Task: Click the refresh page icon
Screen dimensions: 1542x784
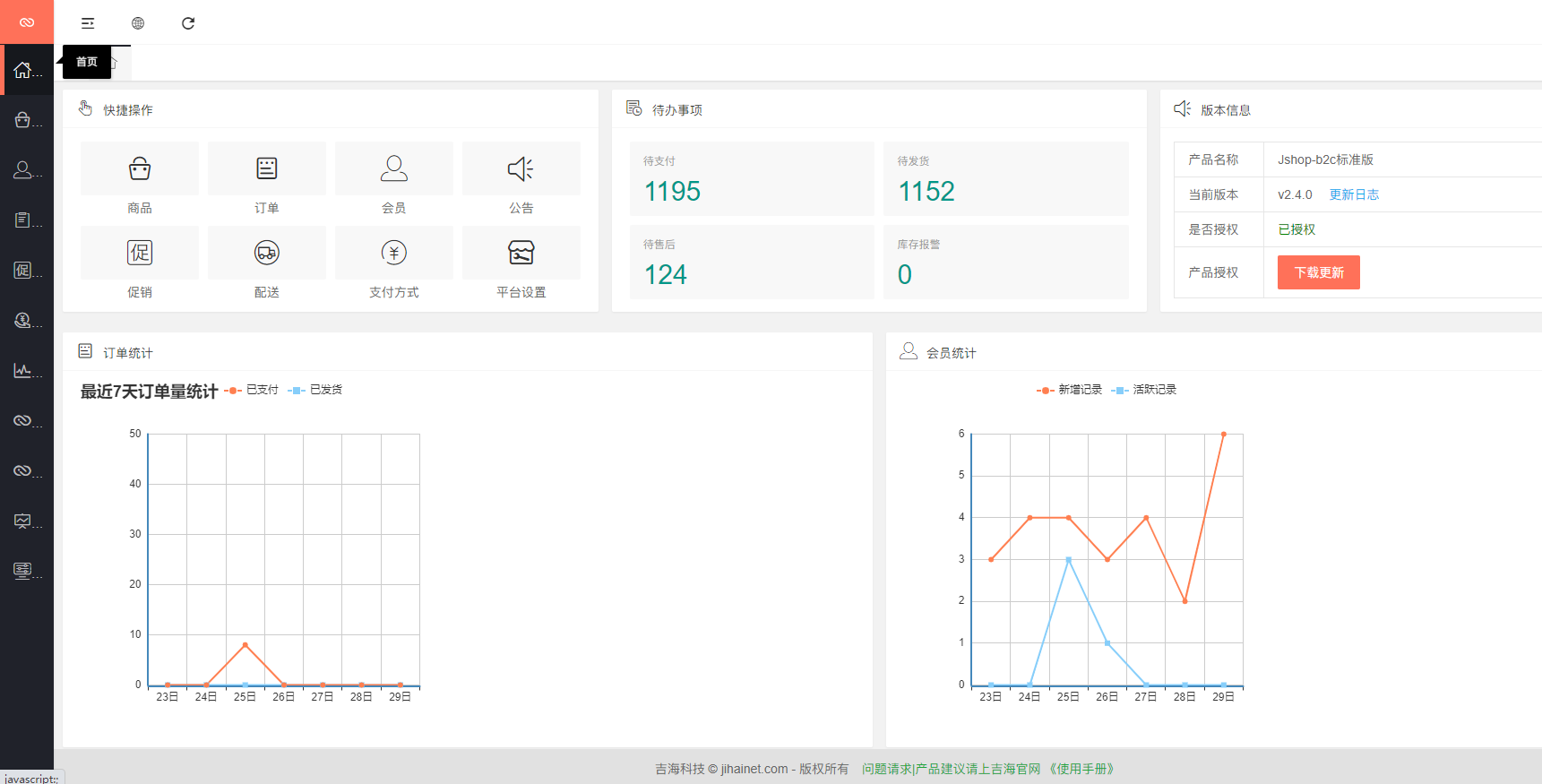Action: (x=188, y=23)
